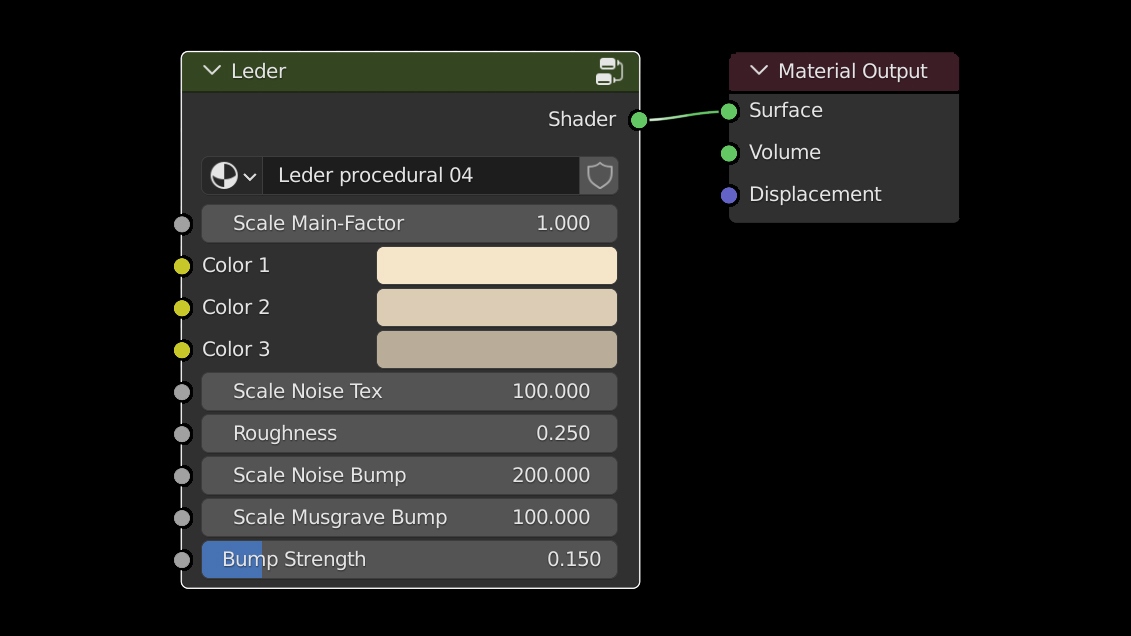This screenshot has width=1131, height=636.
Task: Click the Displacement input socket
Action: click(x=729, y=195)
